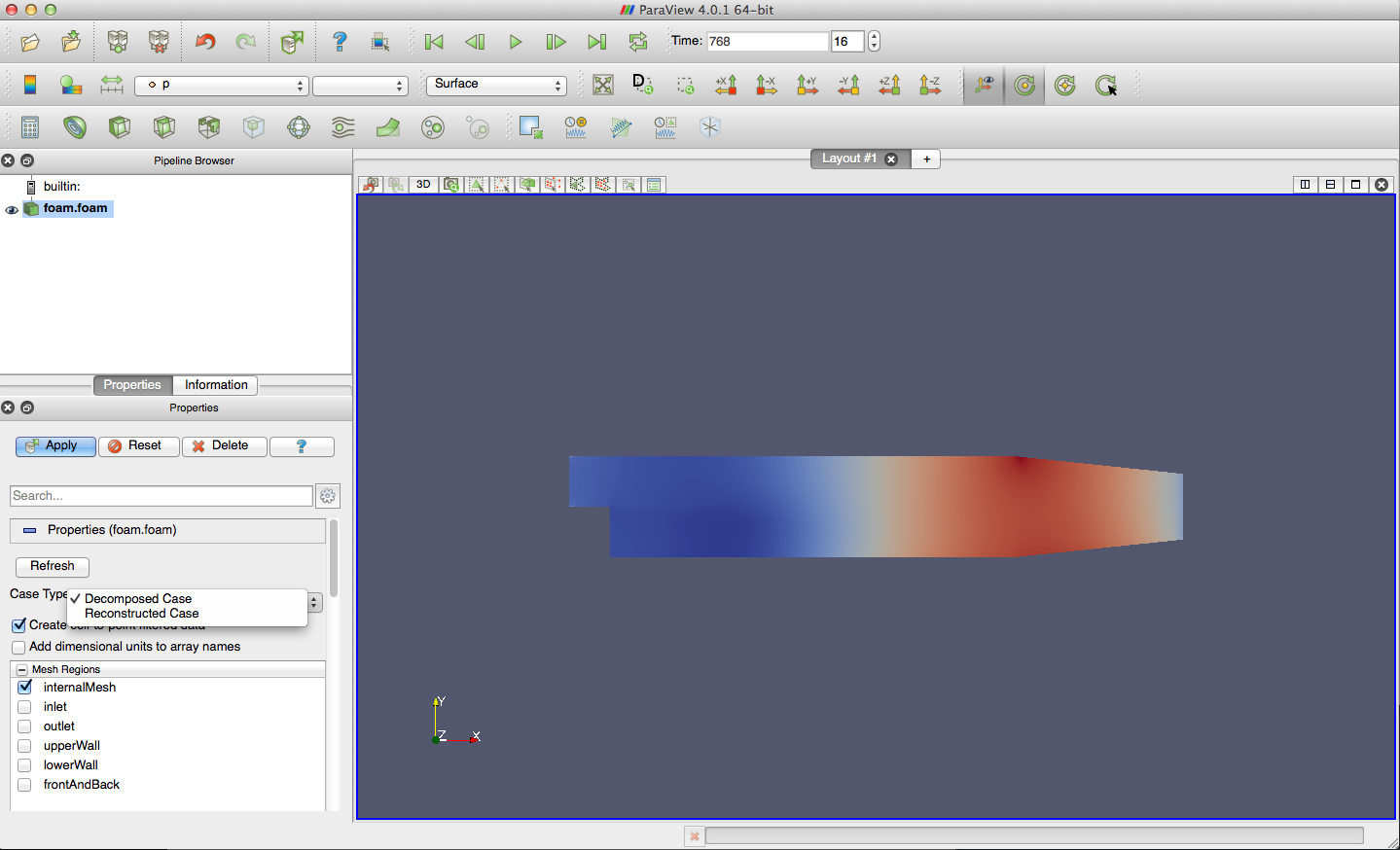The image size is (1400, 850).
Task: Advance to next frame
Action: click(556, 42)
